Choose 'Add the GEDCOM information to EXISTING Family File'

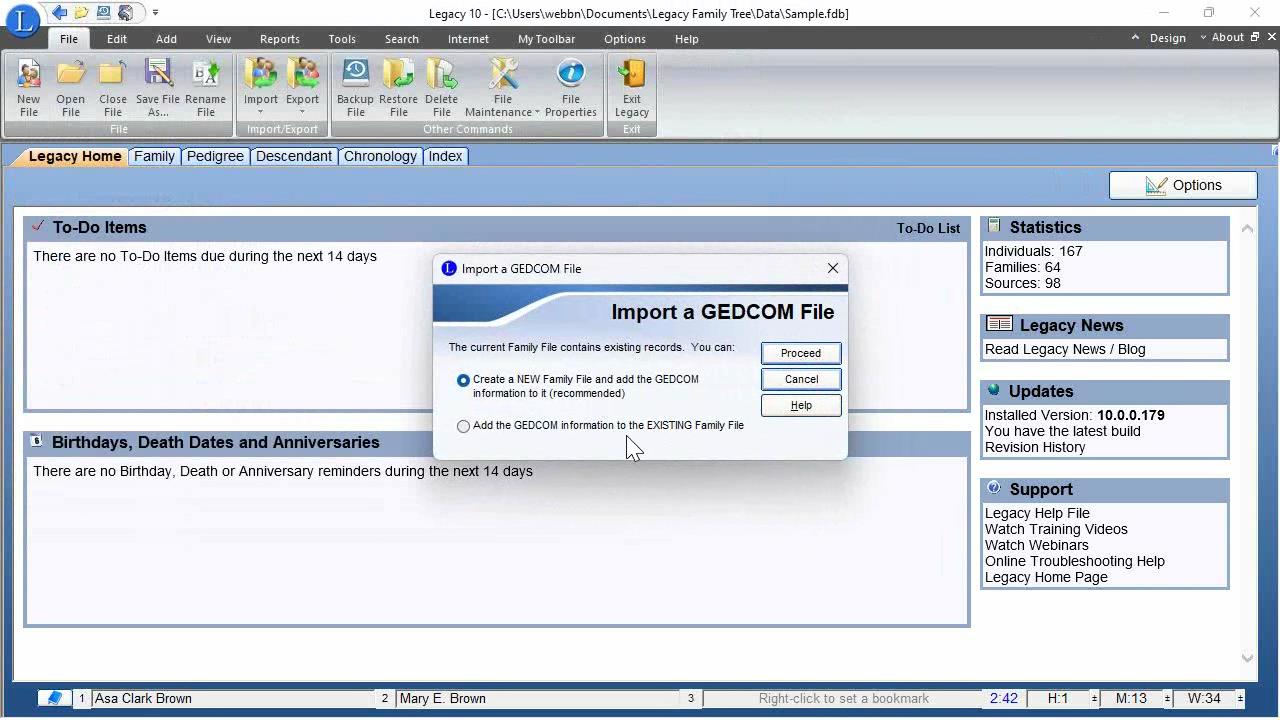coord(463,425)
